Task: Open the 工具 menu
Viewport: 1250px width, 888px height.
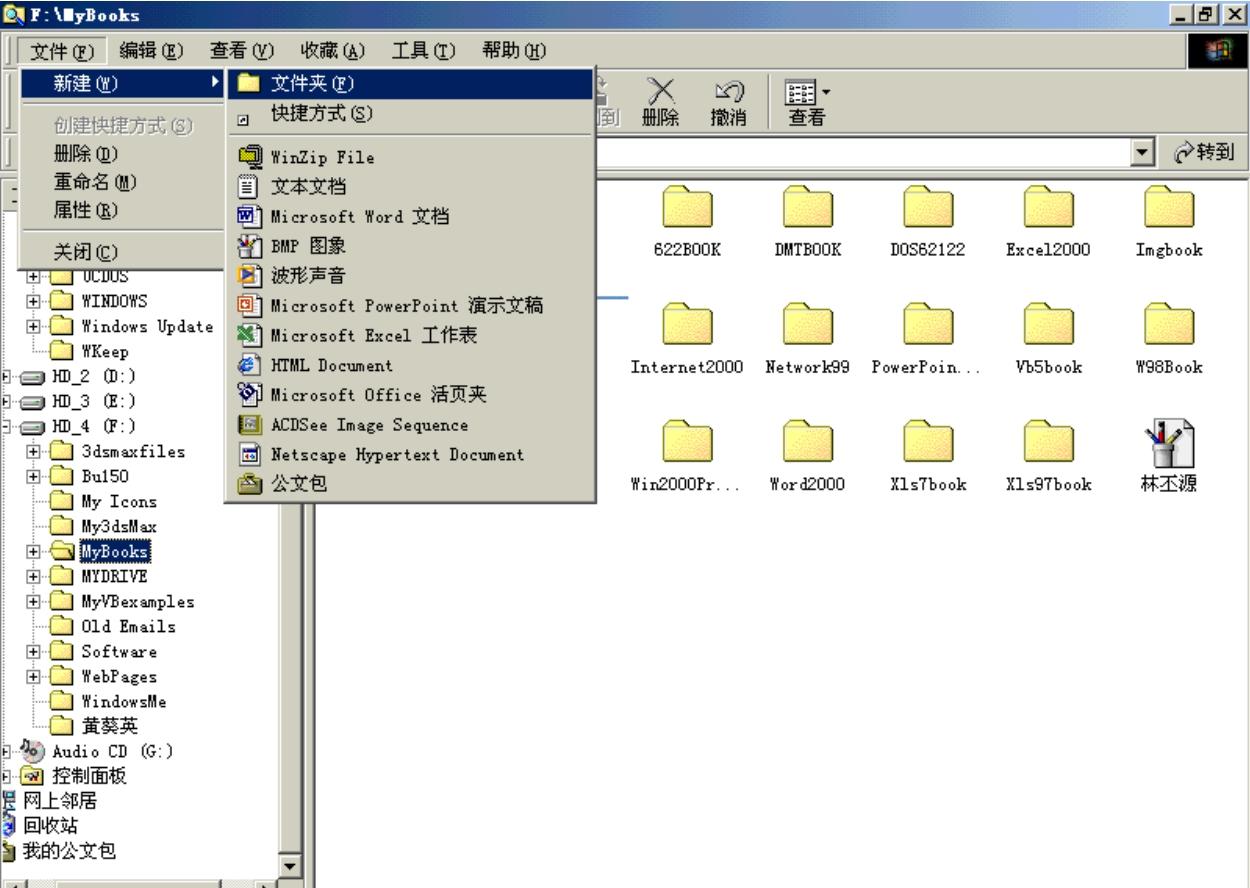Action: tap(424, 49)
